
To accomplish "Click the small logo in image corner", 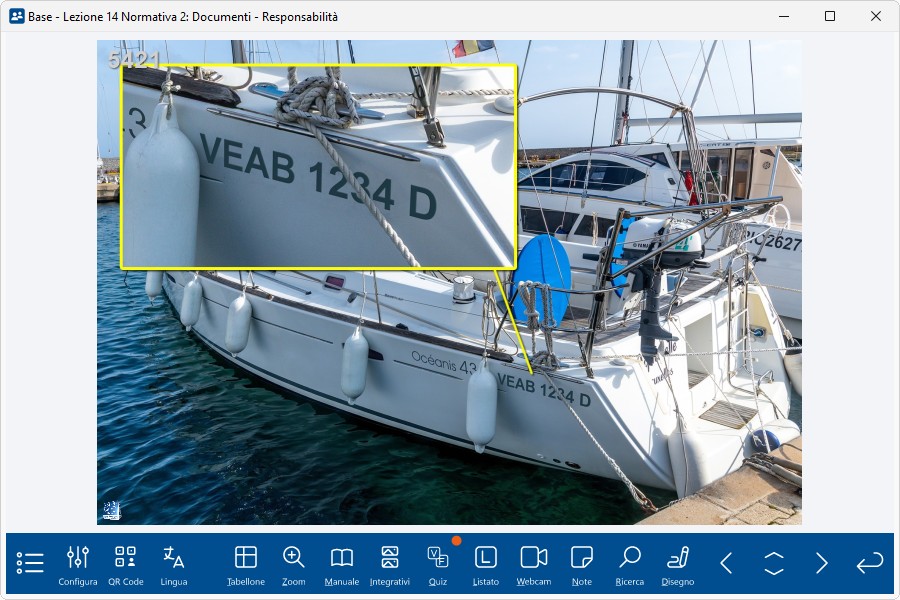I will pyautogui.click(x=112, y=511).
